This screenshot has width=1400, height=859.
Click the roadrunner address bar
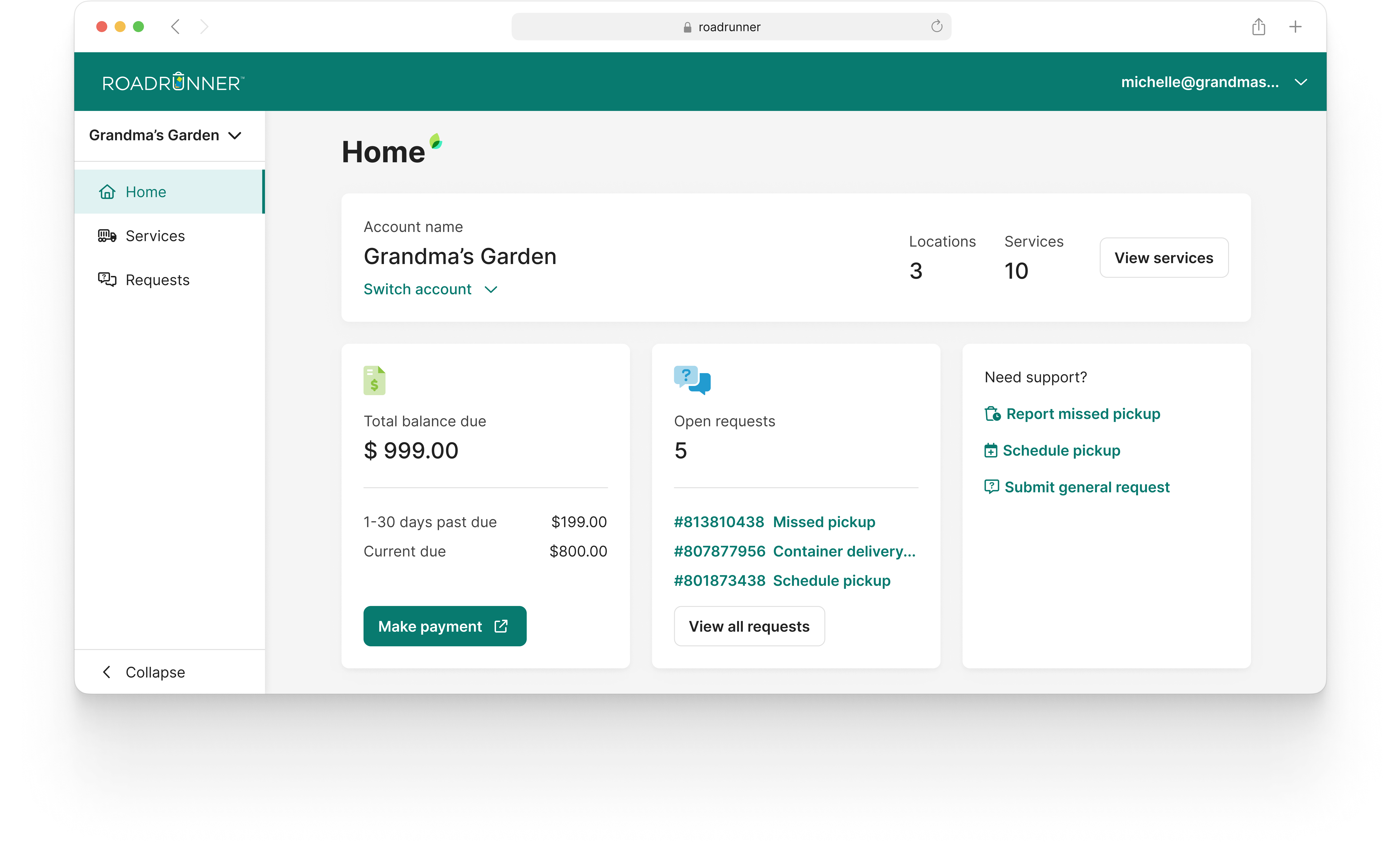coord(731,27)
